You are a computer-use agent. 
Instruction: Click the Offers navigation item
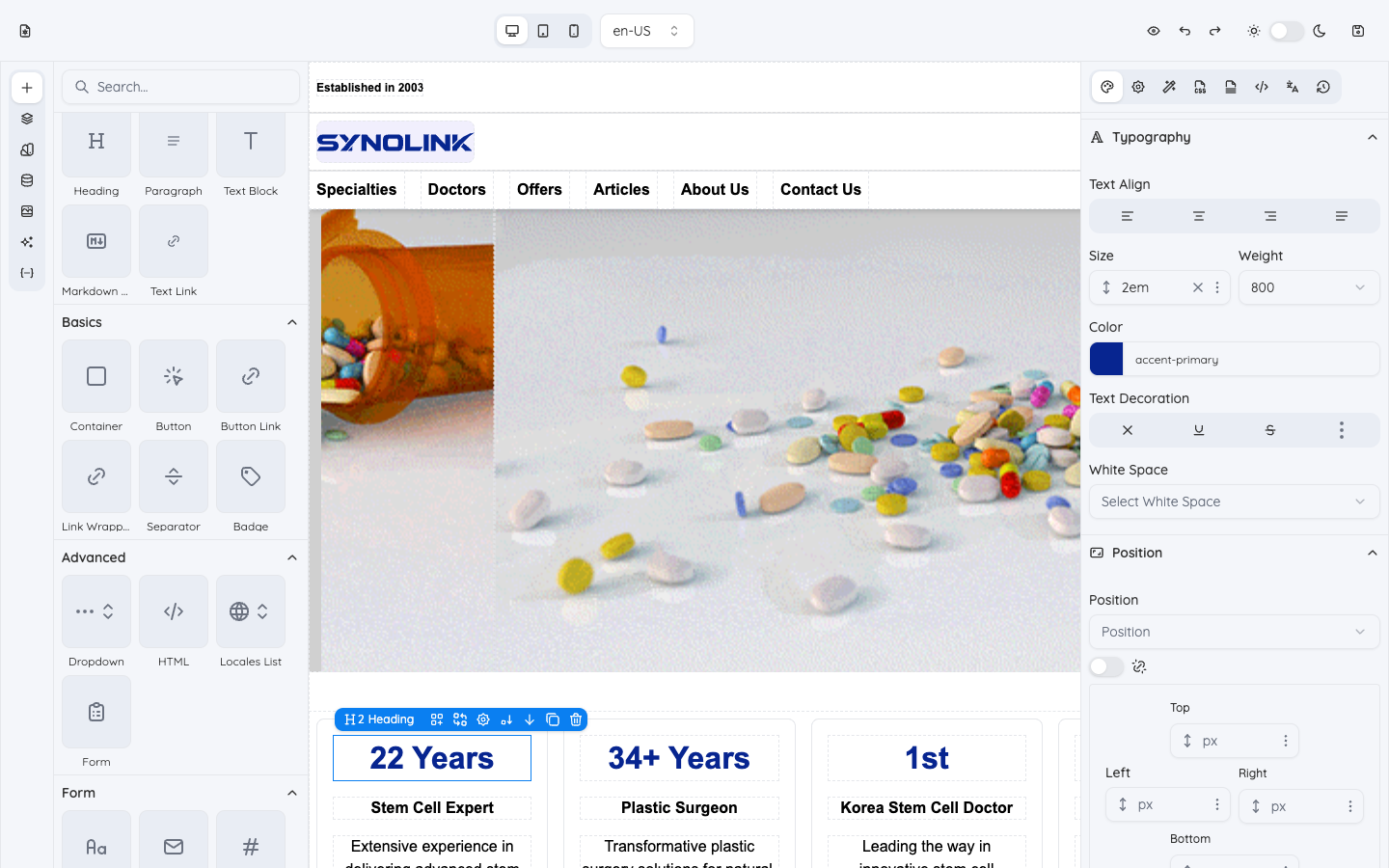tap(539, 189)
